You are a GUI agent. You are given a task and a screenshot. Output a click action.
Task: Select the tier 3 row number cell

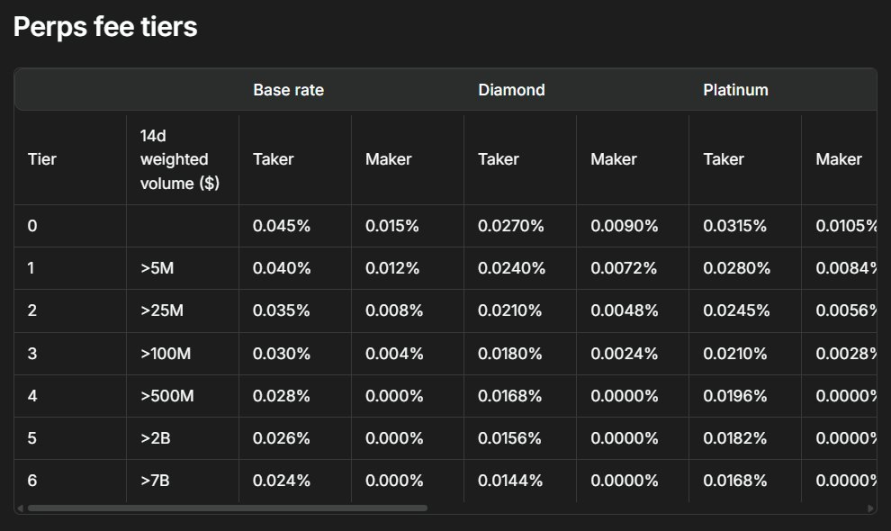pos(32,353)
